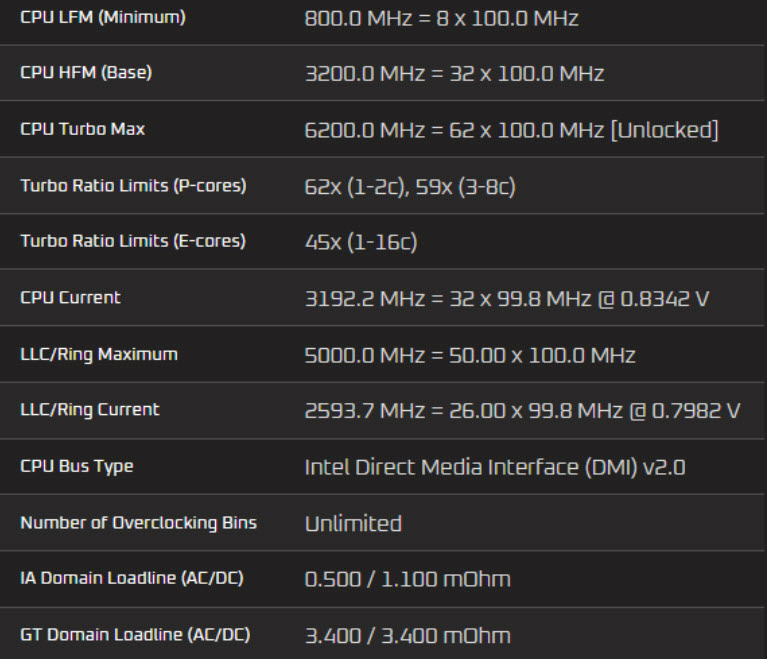Click the CPU HFM (Base) label
Screen dimensions: 767x659
pos(86,73)
